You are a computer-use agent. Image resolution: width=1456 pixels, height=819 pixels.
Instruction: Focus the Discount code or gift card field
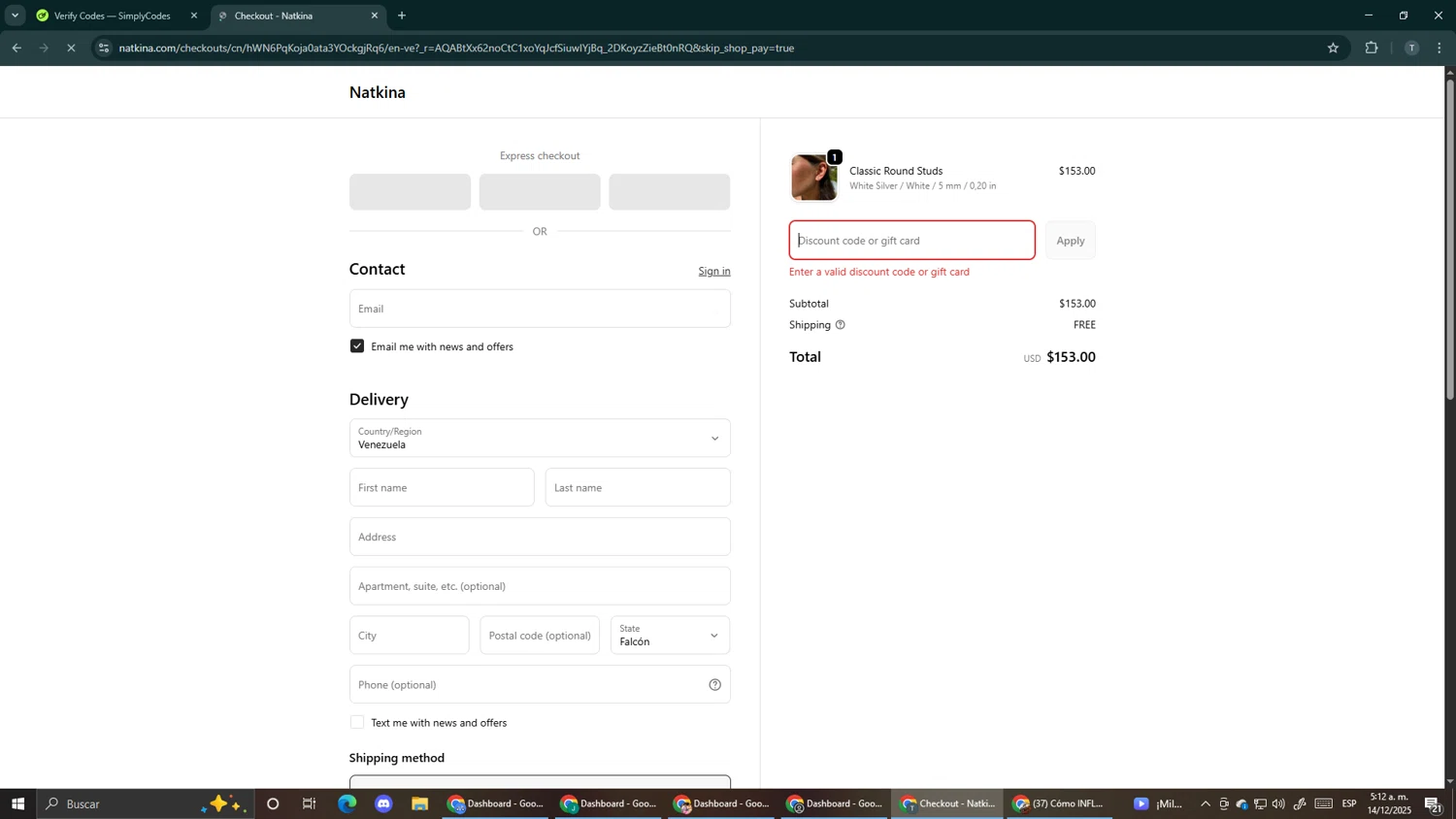click(x=912, y=241)
